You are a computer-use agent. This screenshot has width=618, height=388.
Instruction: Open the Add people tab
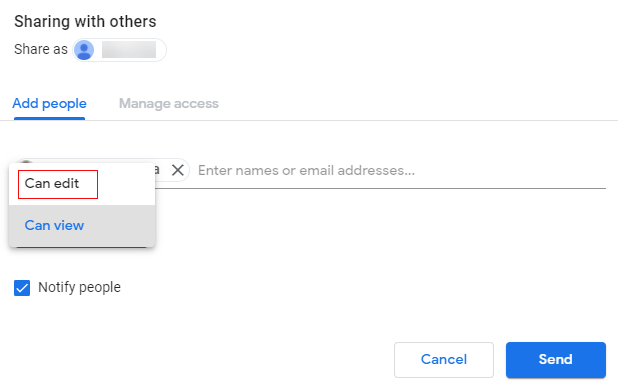49,103
